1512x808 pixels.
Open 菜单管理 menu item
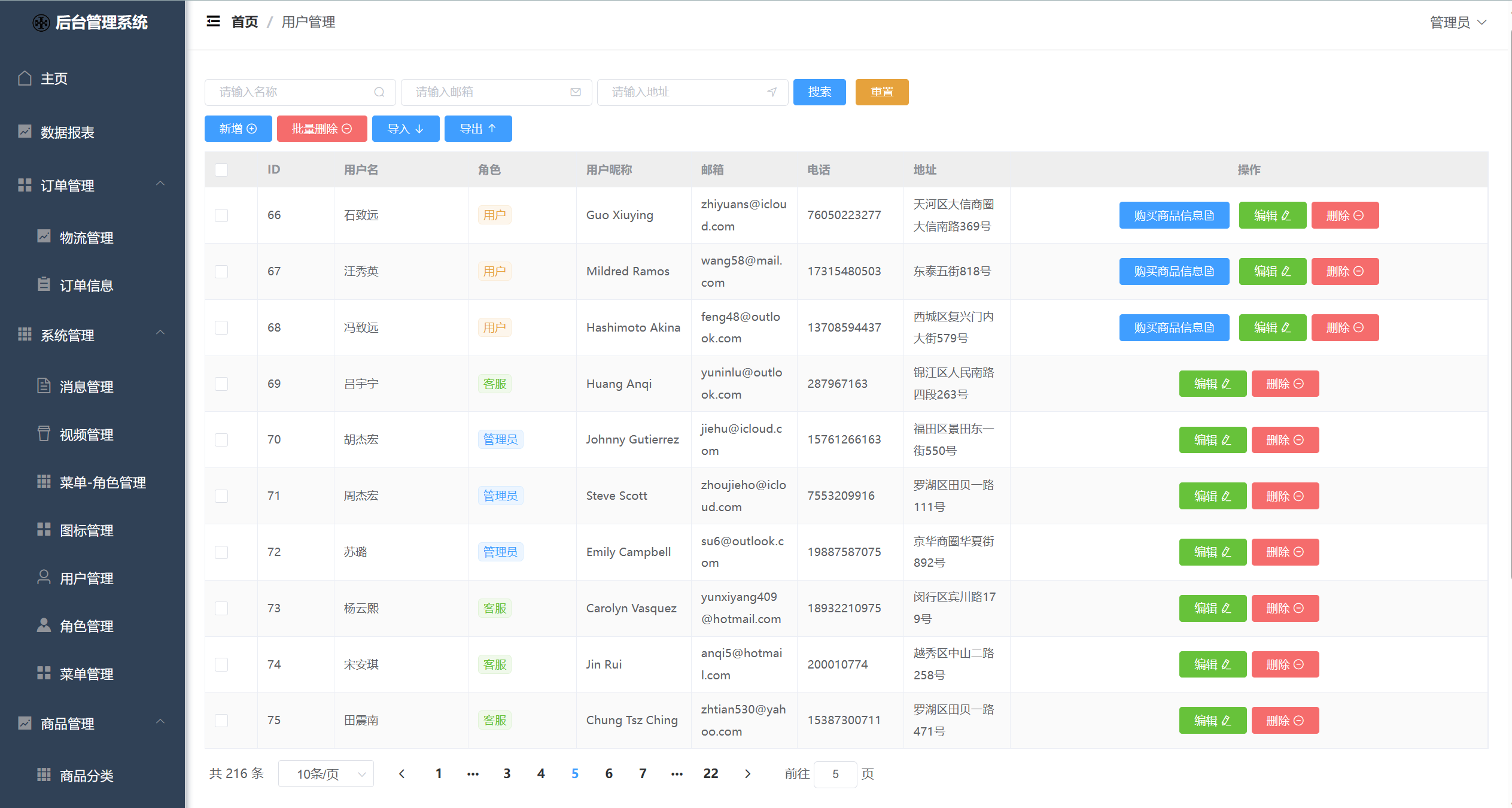[x=92, y=673]
